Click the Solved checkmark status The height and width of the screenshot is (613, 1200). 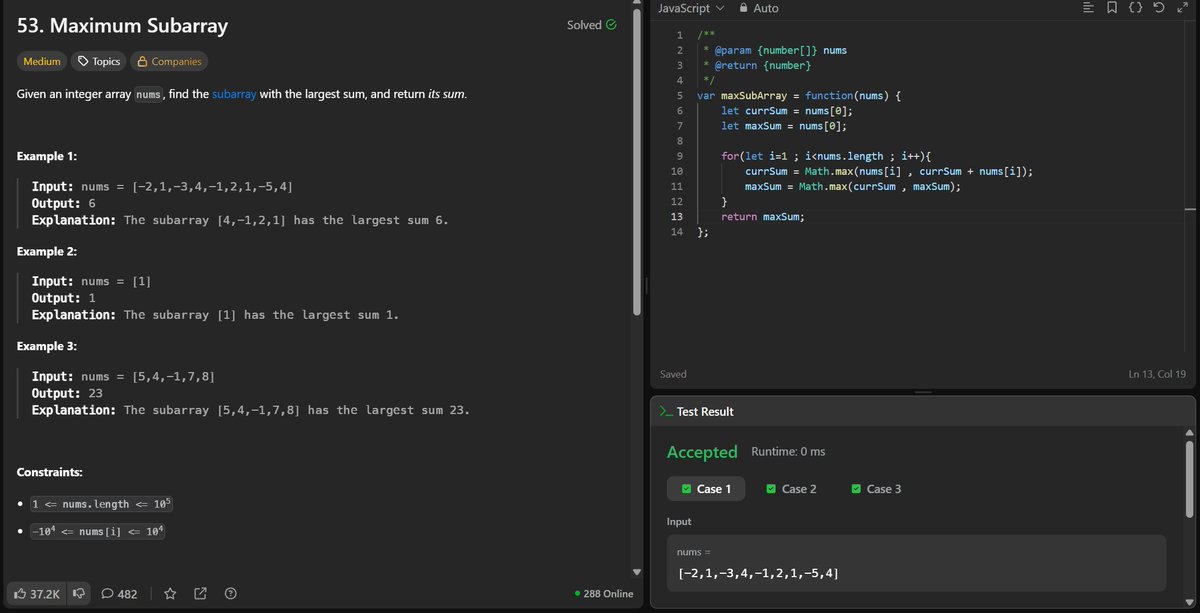[591, 25]
